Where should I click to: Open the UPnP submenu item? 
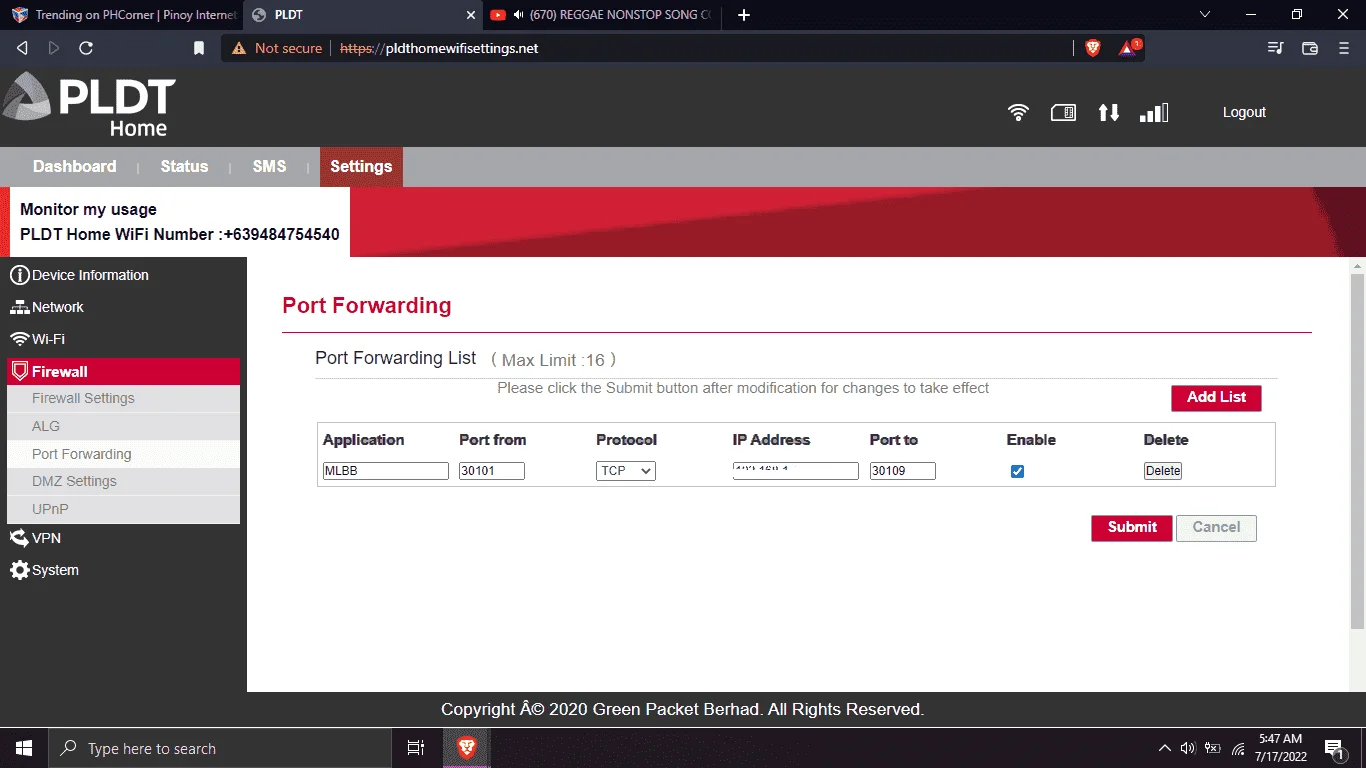pos(123,509)
